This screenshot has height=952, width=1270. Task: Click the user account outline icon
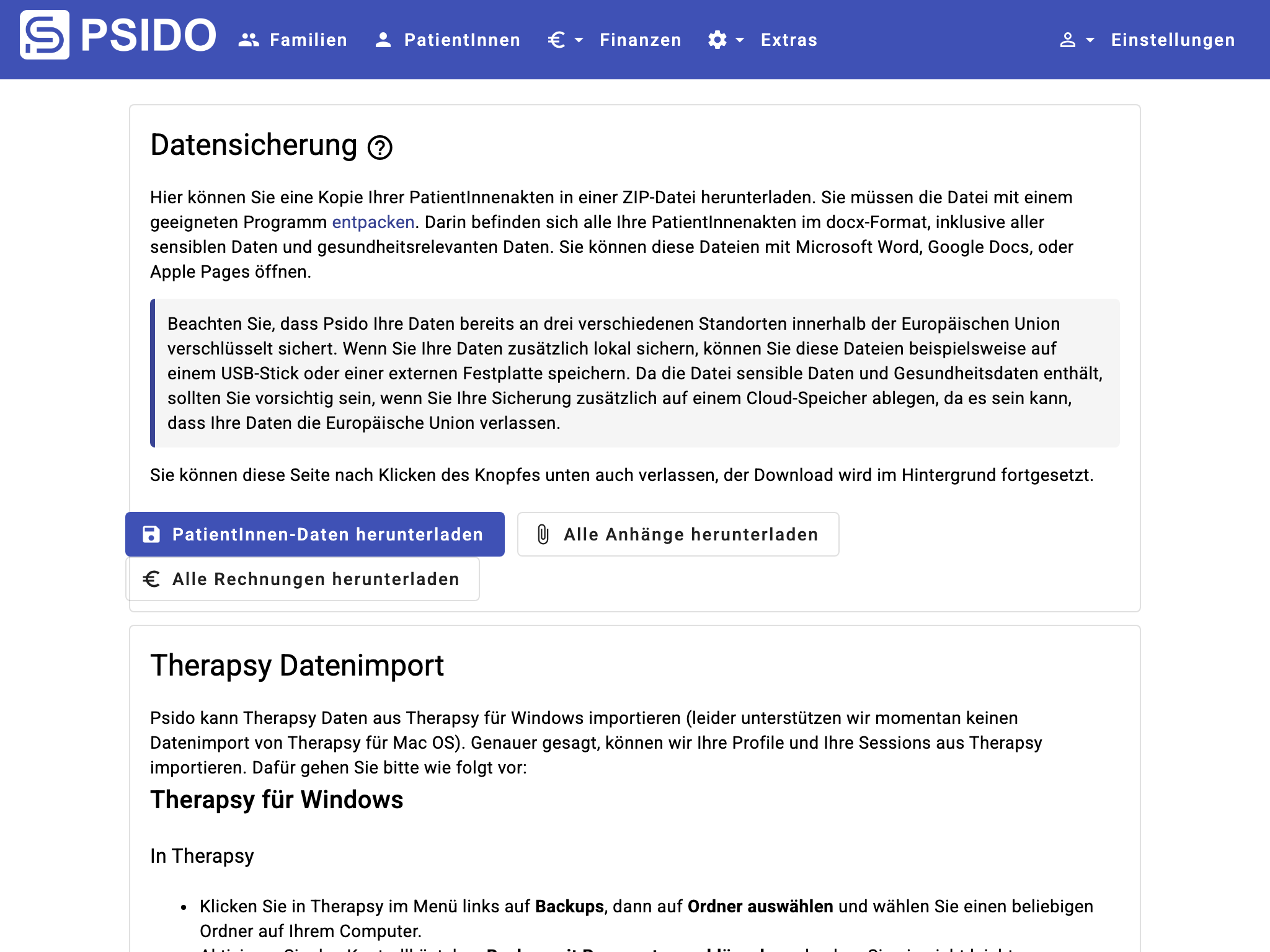pos(1067,40)
